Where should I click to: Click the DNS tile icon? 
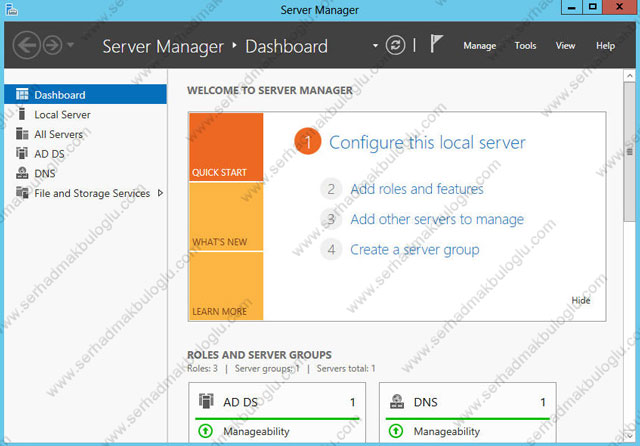click(x=397, y=402)
